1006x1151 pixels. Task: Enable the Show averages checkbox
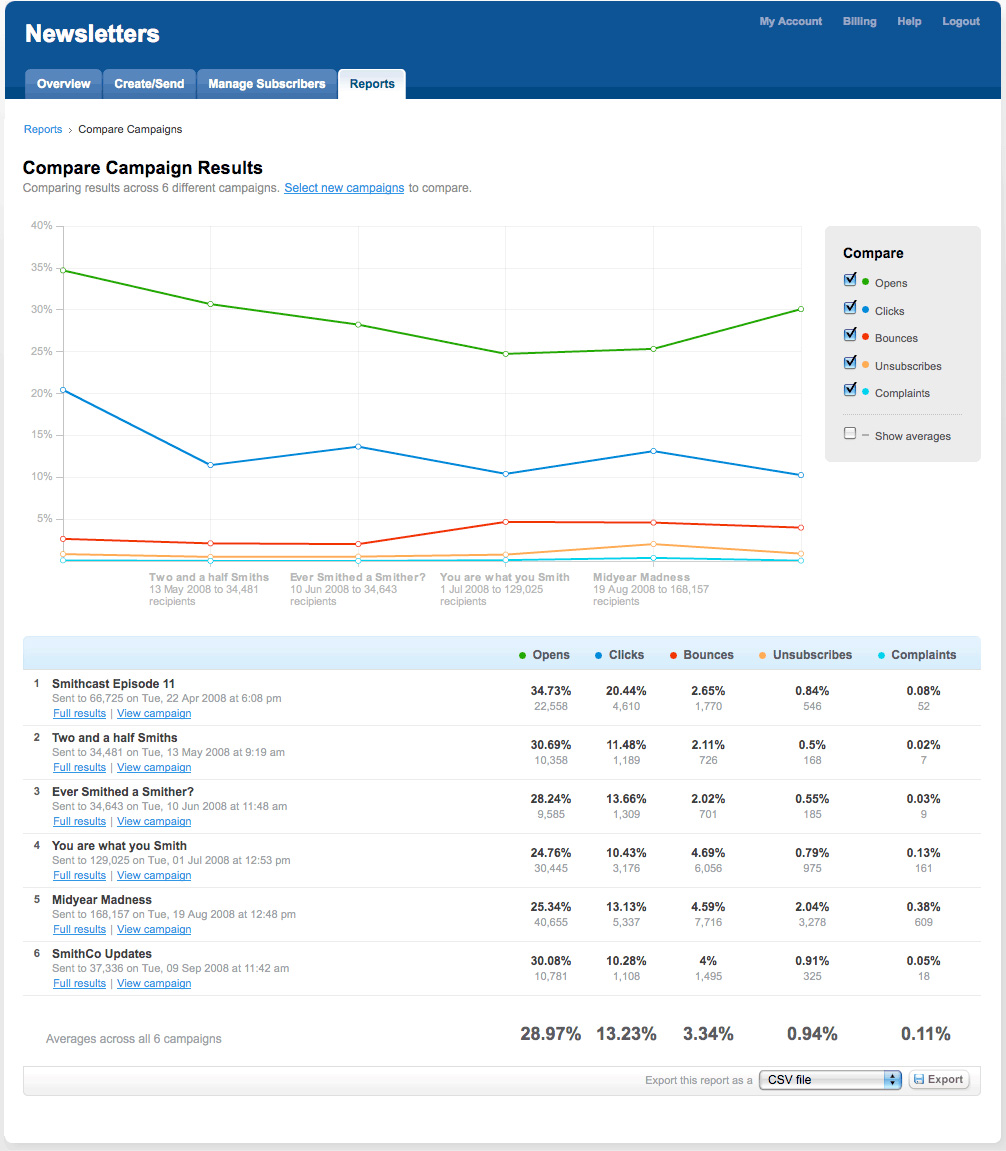[x=850, y=434]
